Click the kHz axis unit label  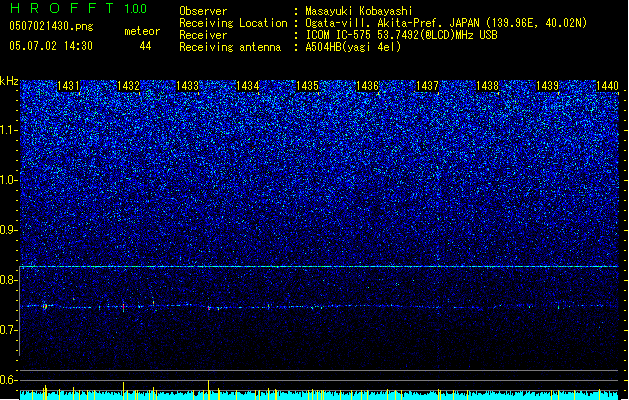pyautogui.click(x=9, y=81)
